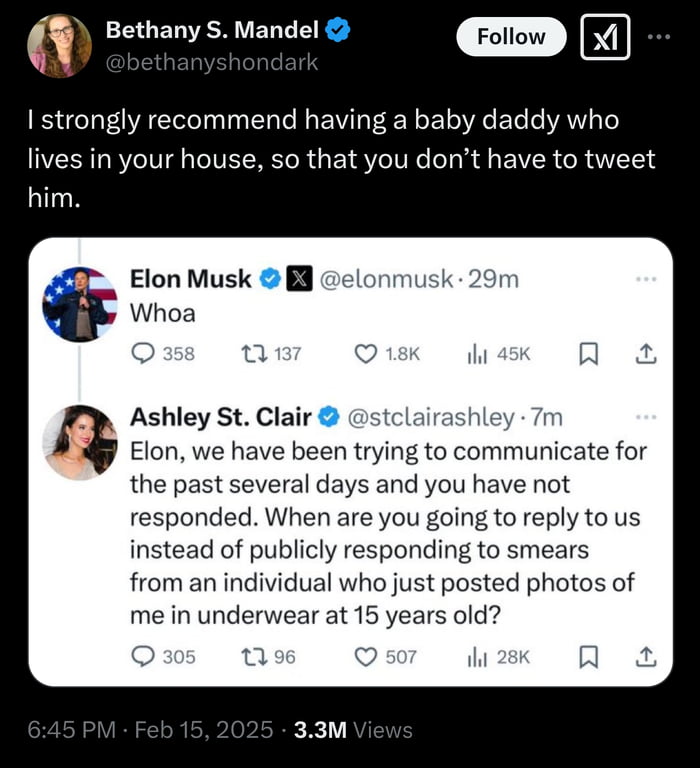Bookmark Elon Musk's tweet

pos(590,353)
